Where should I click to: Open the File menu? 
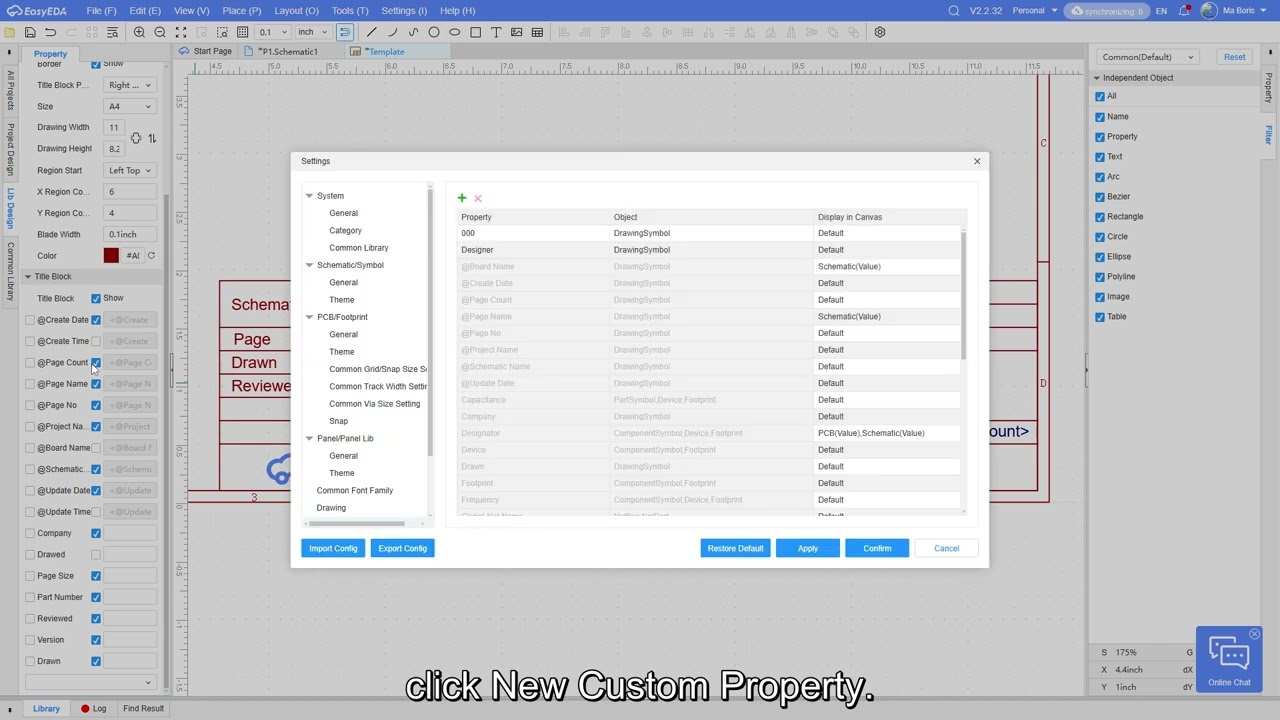[101, 10]
